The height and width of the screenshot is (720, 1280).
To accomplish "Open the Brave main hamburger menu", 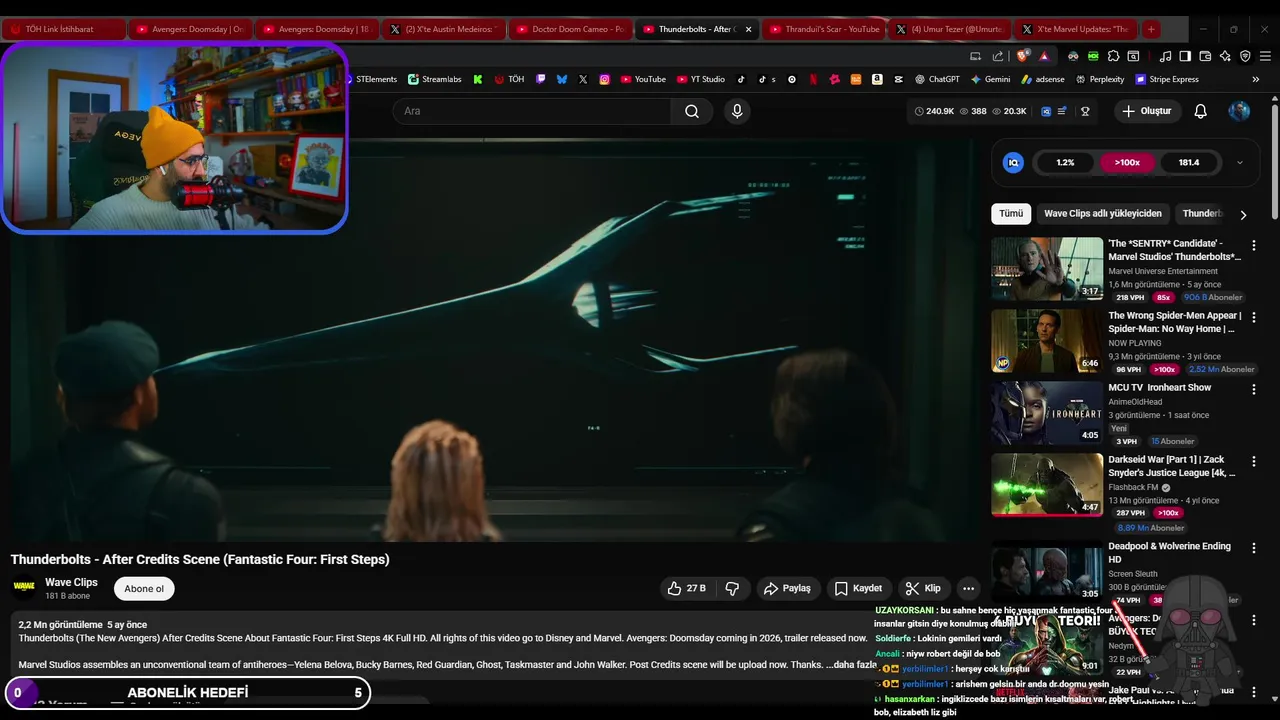I will [x=1265, y=56].
